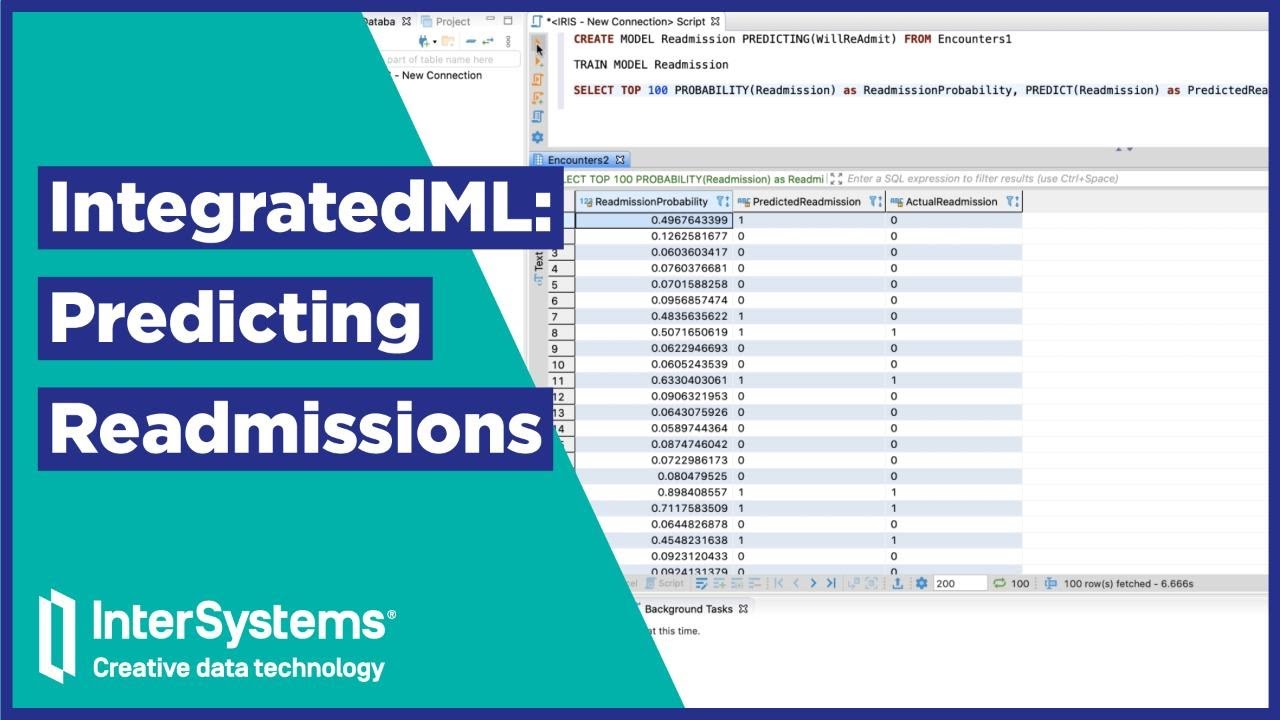This screenshot has width=1280, height=720.
Task: Click execute script in separate tabs icon
Action: pos(538,98)
